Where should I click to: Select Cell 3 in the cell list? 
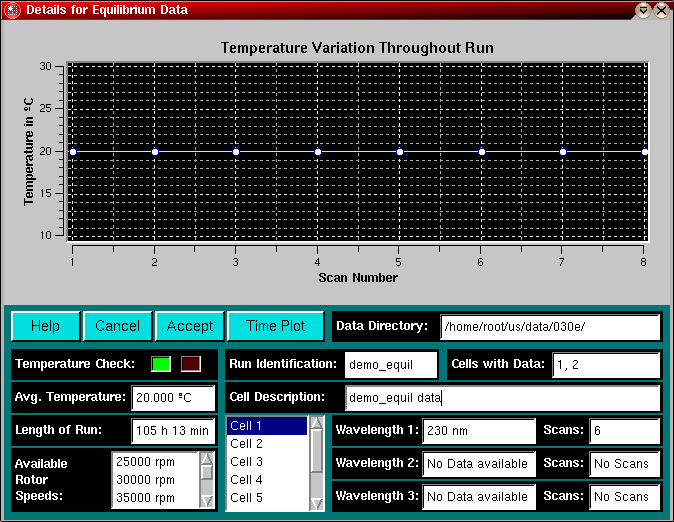[266, 462]
